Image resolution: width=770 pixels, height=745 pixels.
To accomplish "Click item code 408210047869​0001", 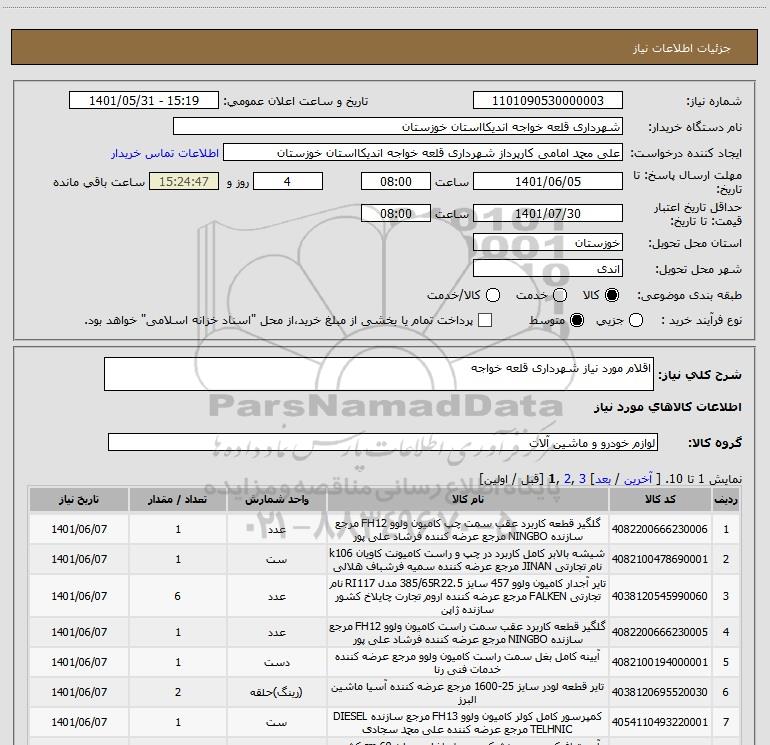I will click(x=660, y=559).
